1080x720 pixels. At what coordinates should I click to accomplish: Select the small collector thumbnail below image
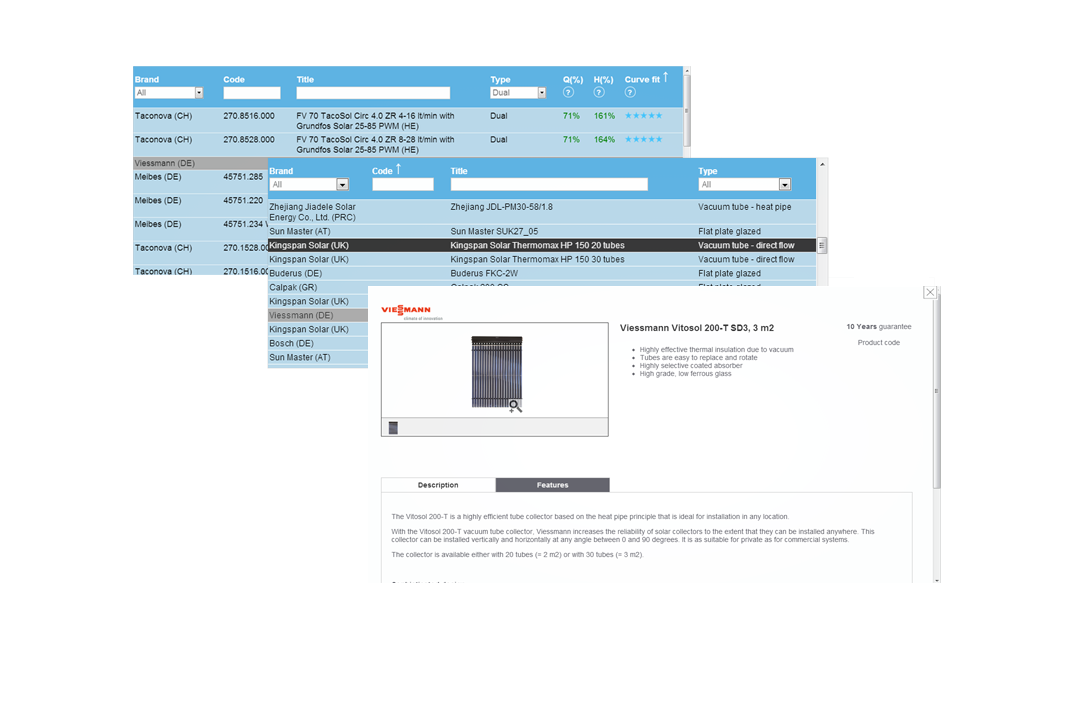click(393, 428)
